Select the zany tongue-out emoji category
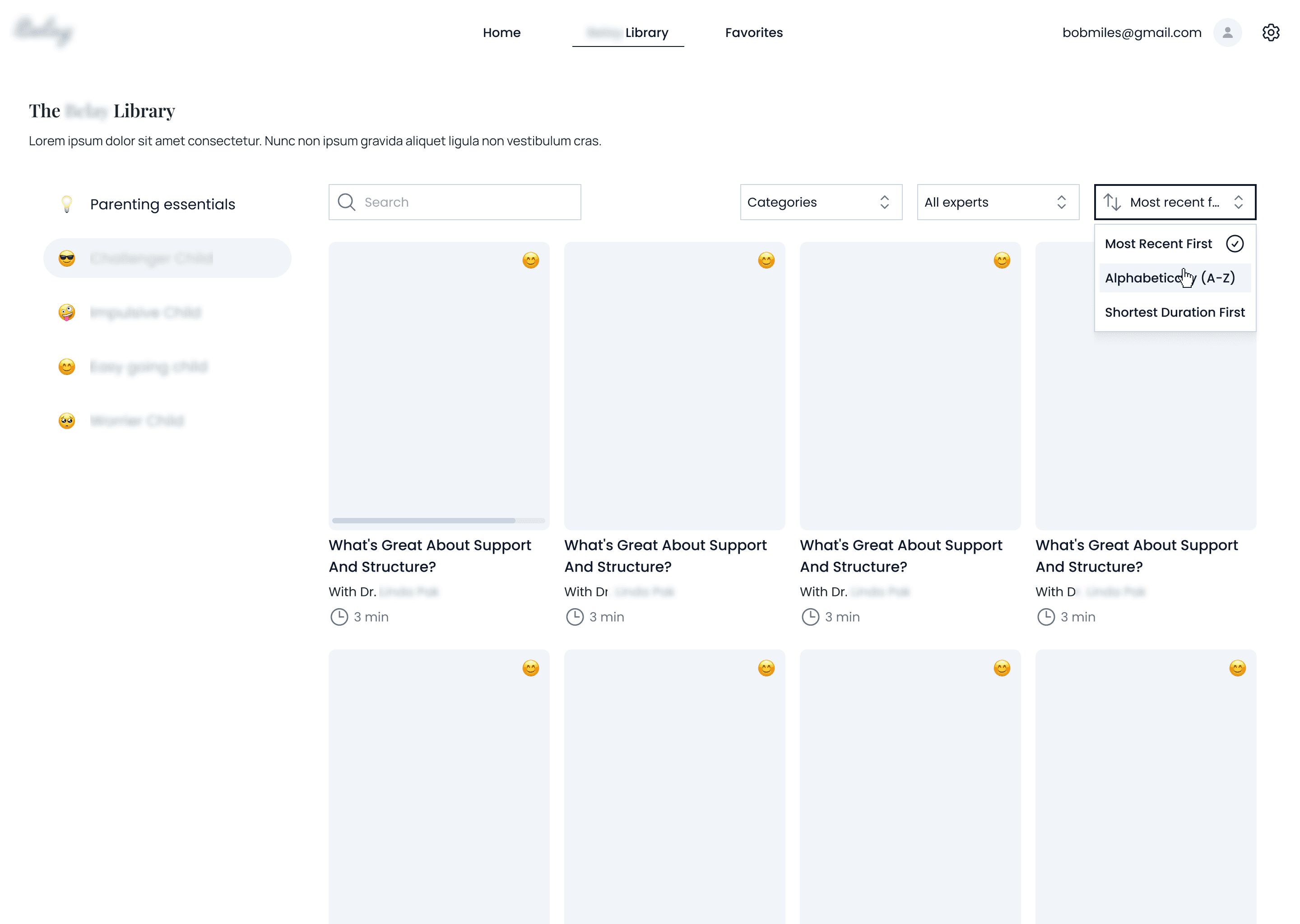This screenshot has width=1300, height=924. 67,312
